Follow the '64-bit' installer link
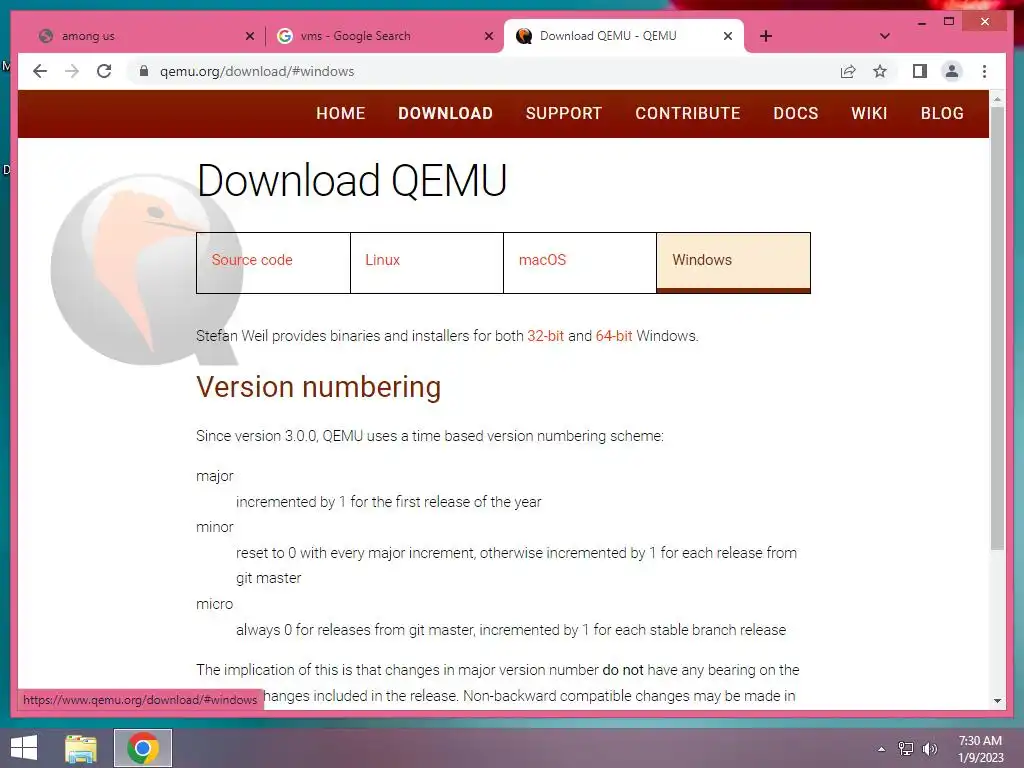The height and width of the screenshot is (768, 1024). point(614,336)
